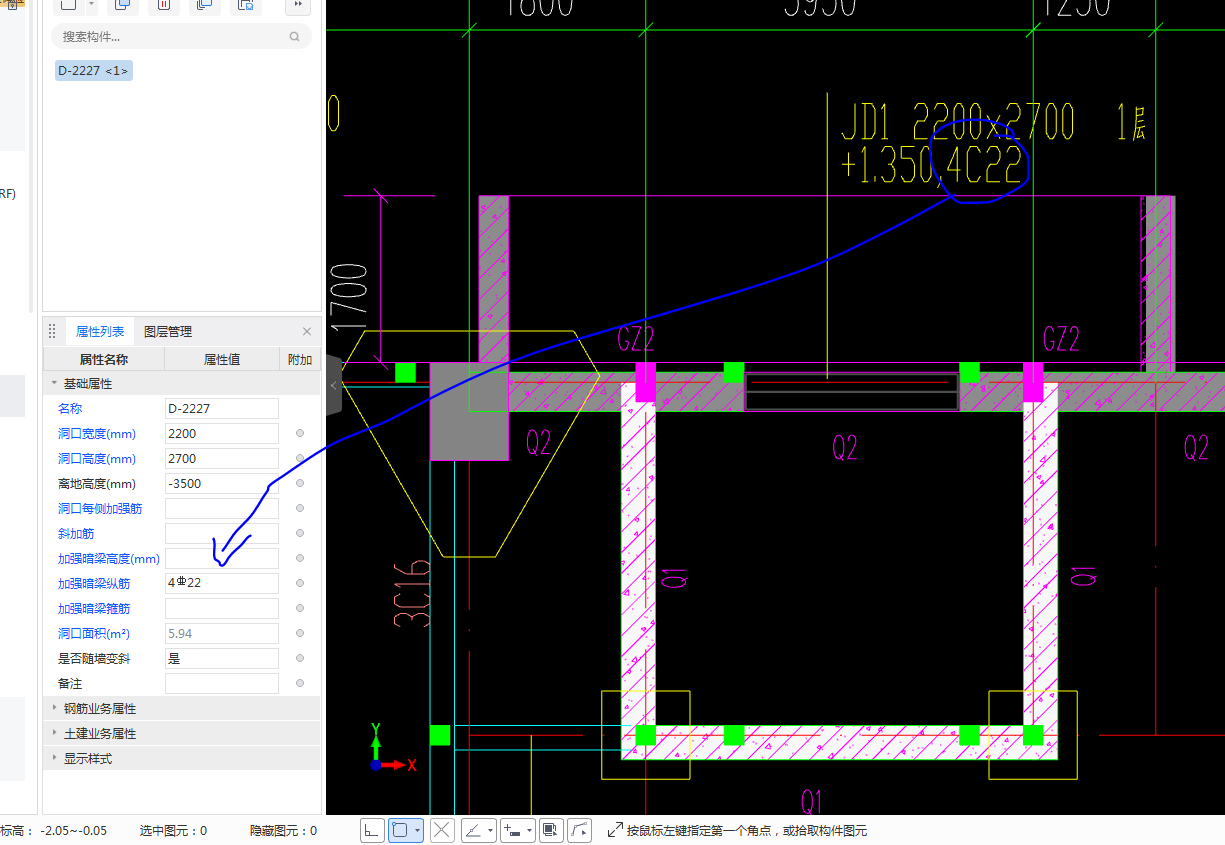Image resolution: width=1225 pixels, height=845 pixels.
Task: Click the more tools double-arrow button
Action: point(298,5)
